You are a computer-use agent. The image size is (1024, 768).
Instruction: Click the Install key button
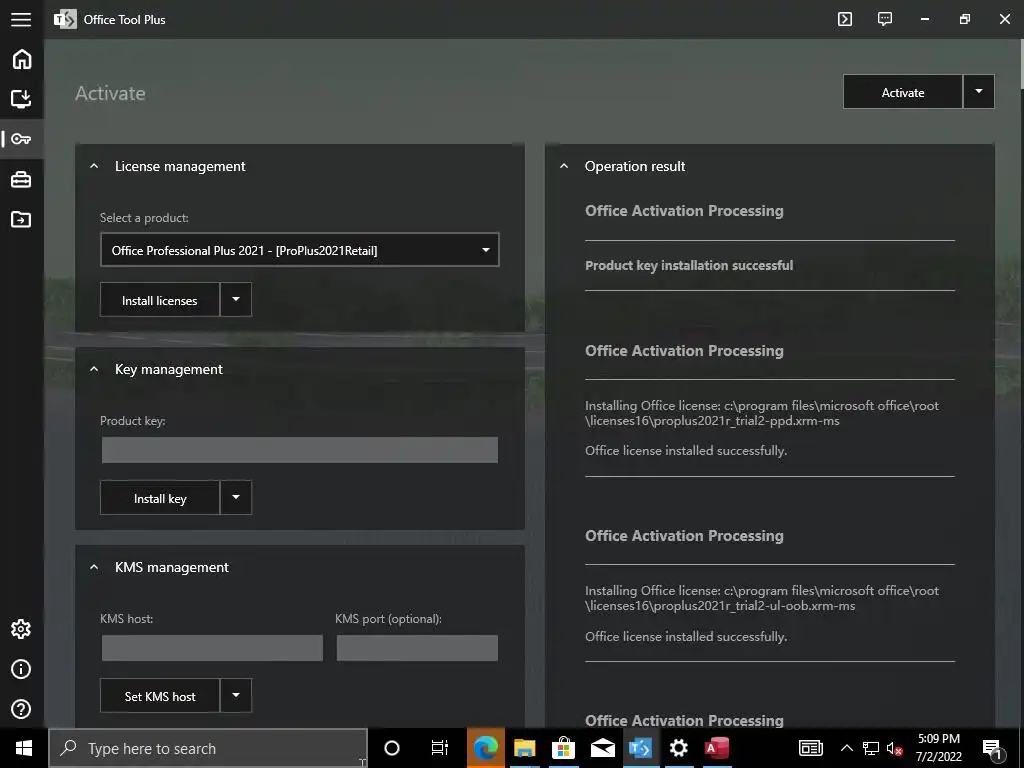[x=159, y=498]
